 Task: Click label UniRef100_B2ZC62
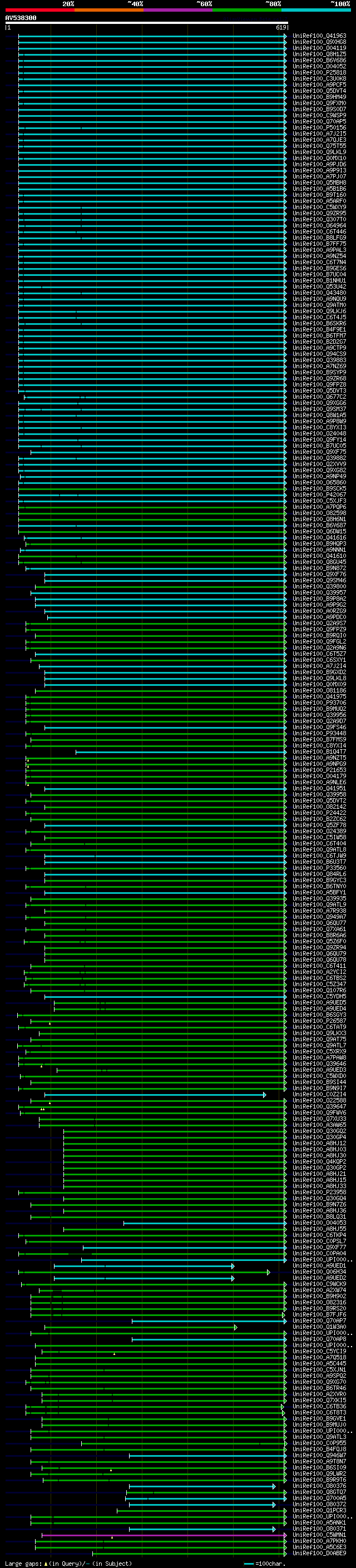pos(319,819)
